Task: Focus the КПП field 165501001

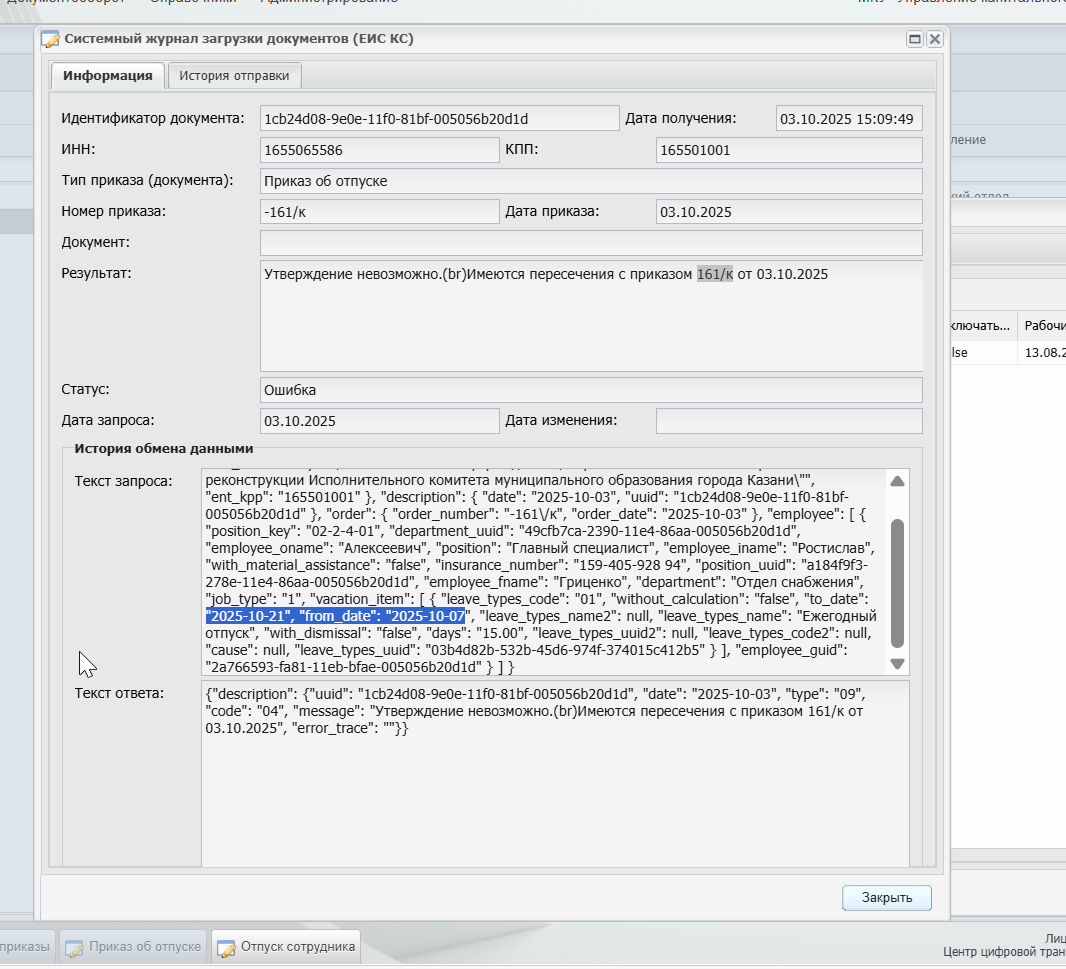Action: pos(789,150)
